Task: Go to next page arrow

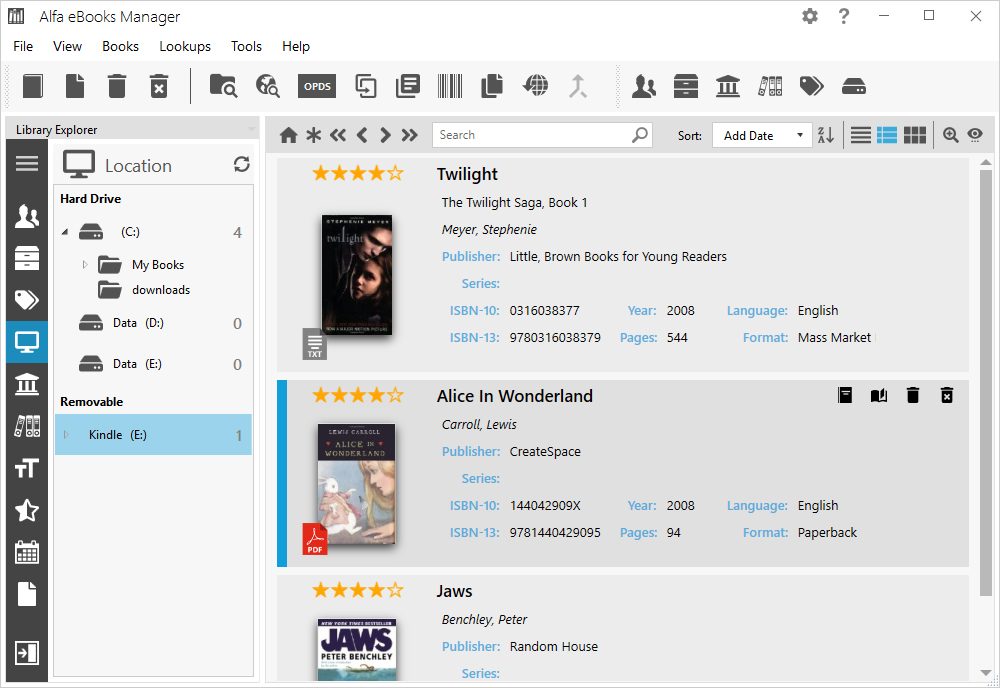Action: click(x=385, y=135)
